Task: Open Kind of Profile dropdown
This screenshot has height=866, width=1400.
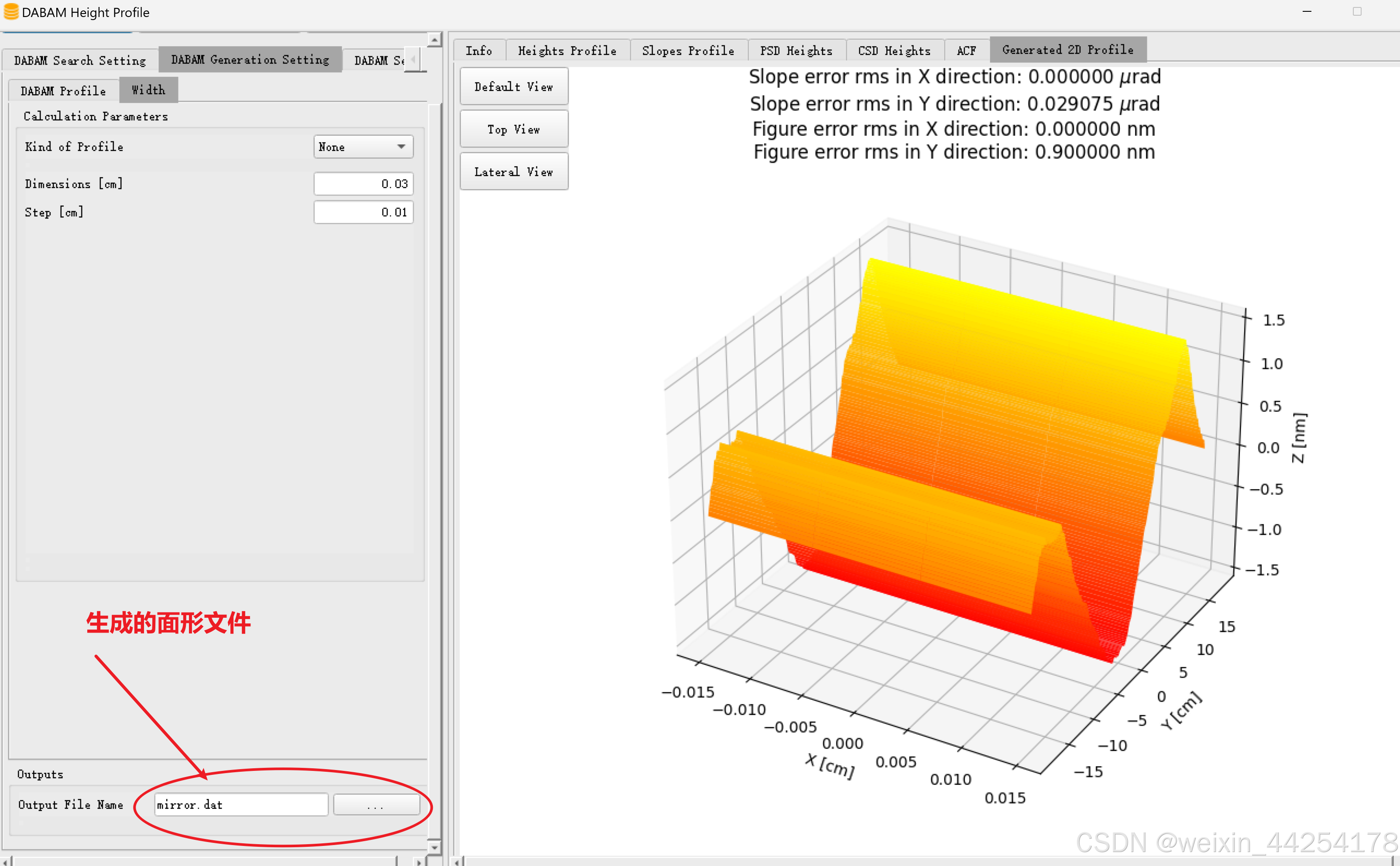Action: pos(363,147)
